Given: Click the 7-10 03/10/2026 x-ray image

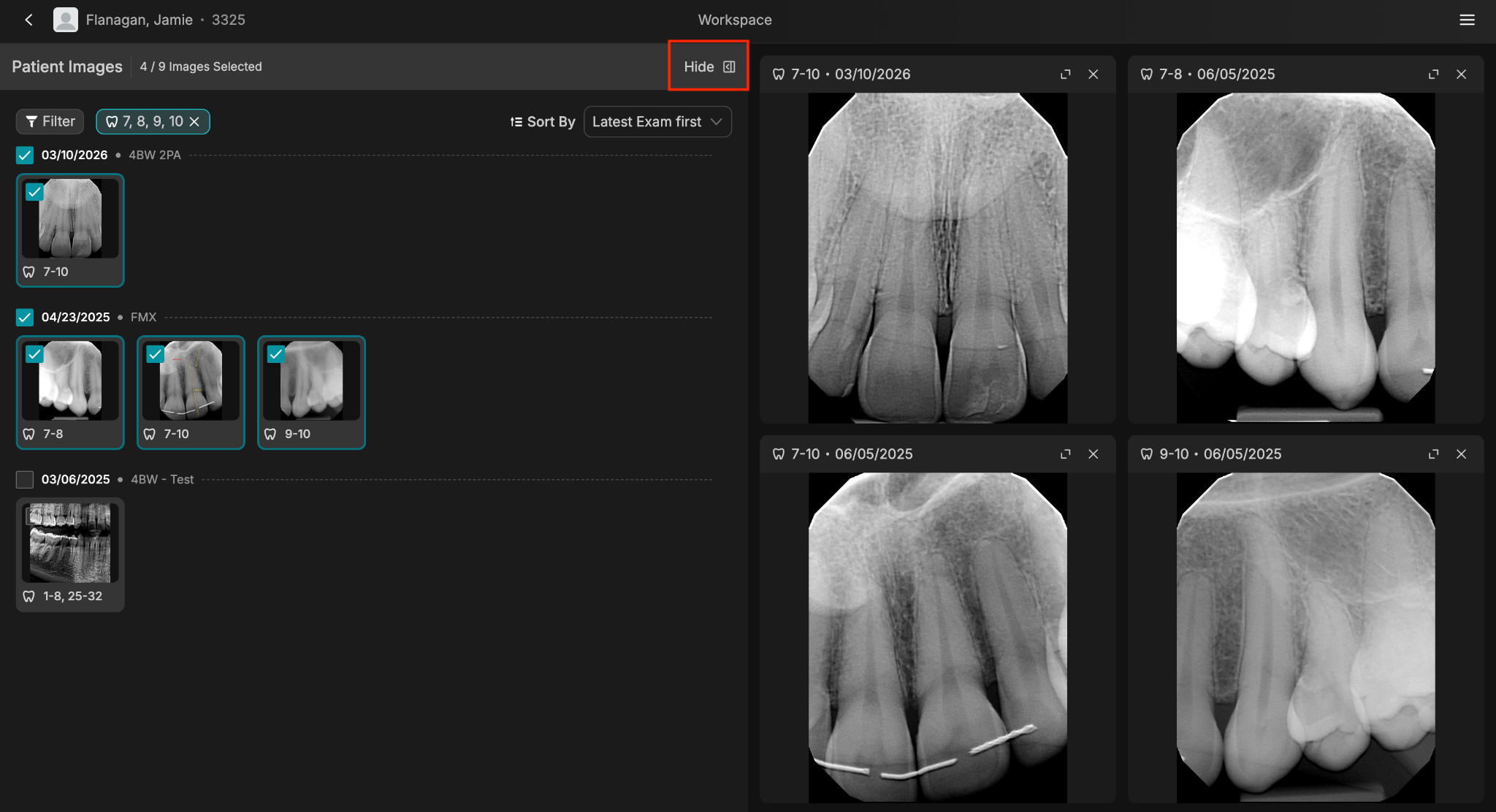Looking at the screenshot, I should [x=938, y=257].
